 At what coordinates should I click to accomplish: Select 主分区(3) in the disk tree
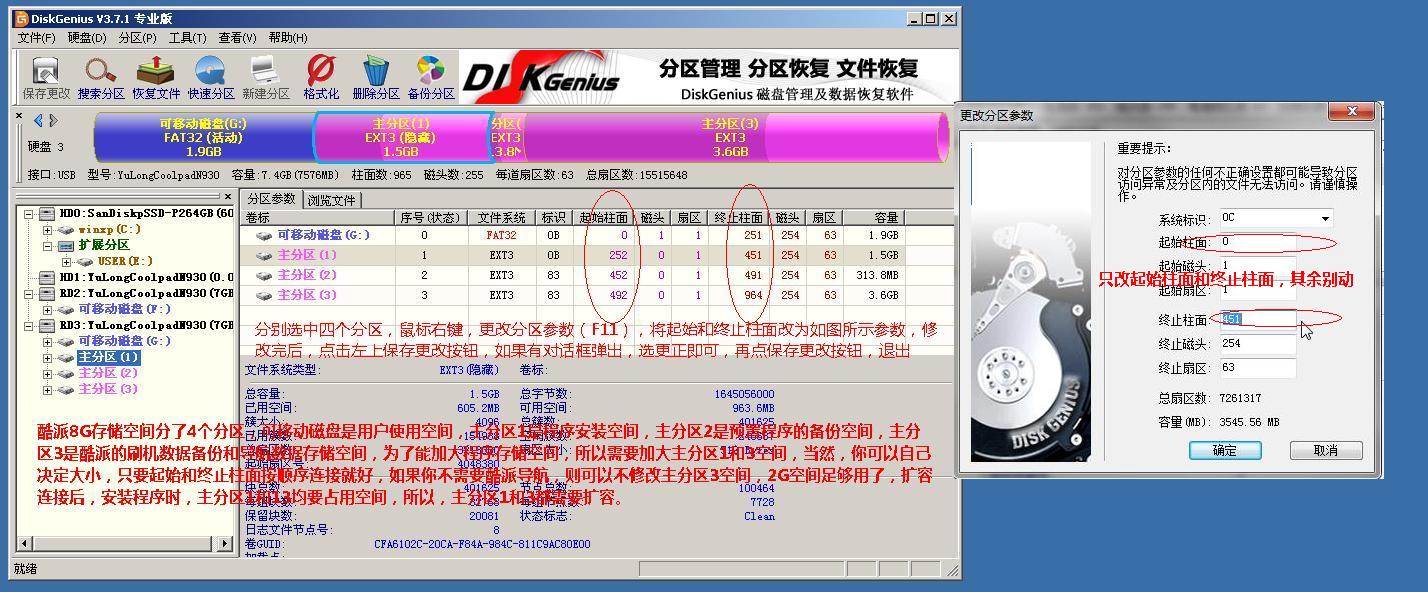click(x=108, y=389)
